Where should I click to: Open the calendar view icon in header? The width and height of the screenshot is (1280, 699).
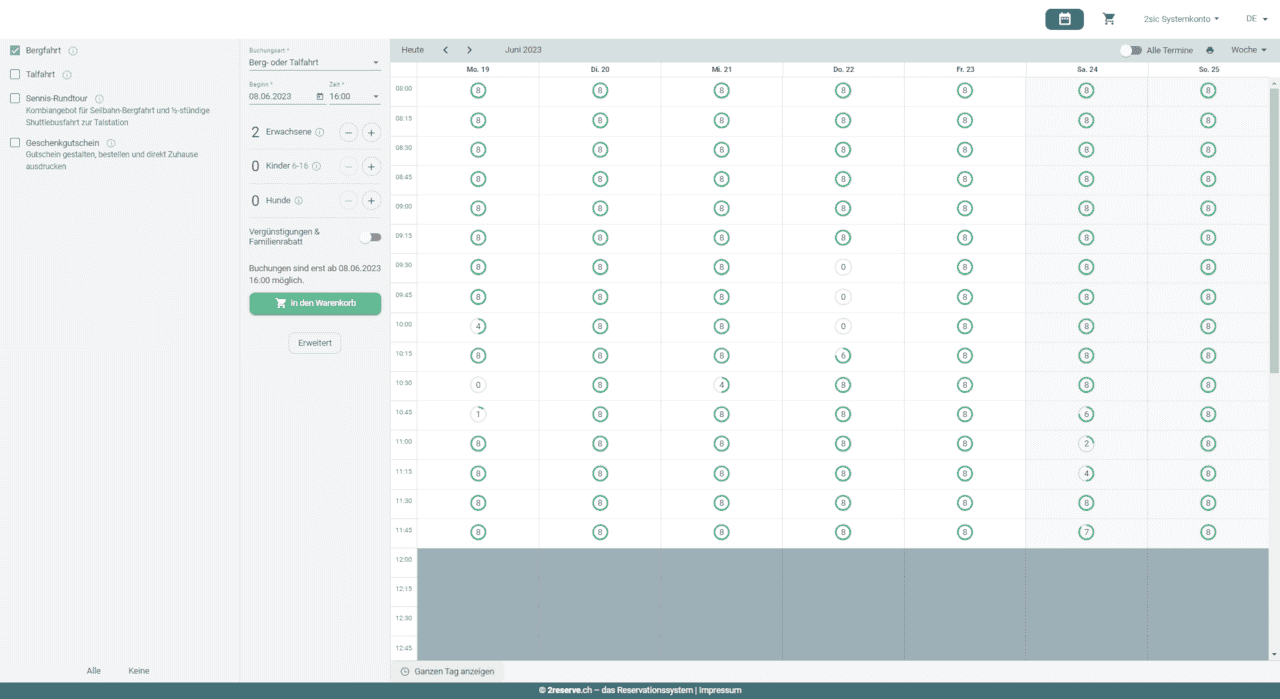click(1064, 19)
